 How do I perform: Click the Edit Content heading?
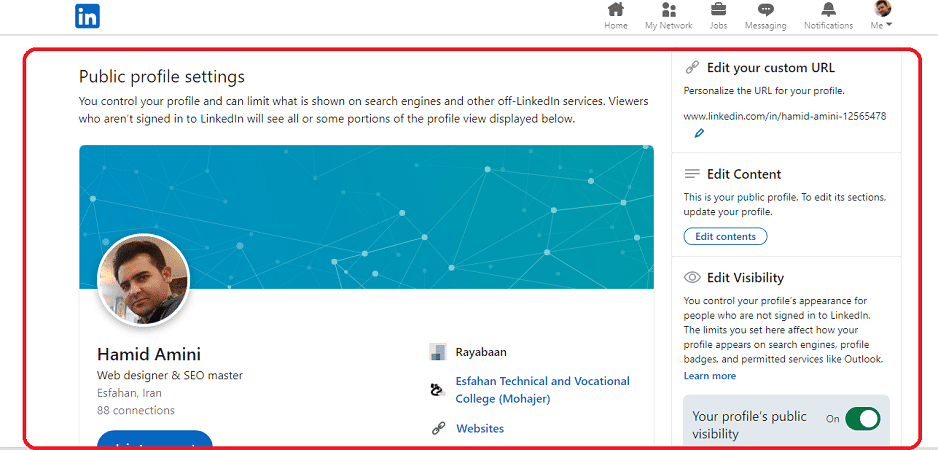(744, 174)
